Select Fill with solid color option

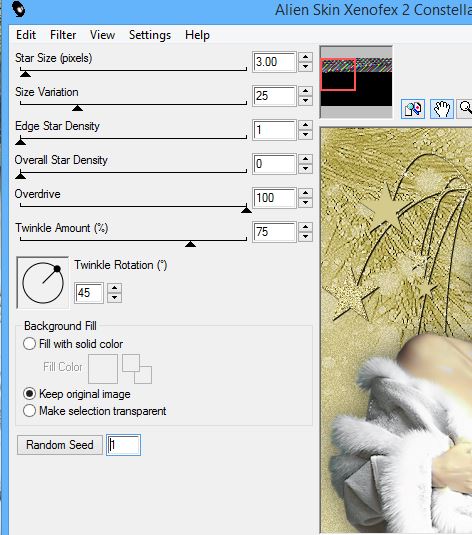tap(29, 344)
